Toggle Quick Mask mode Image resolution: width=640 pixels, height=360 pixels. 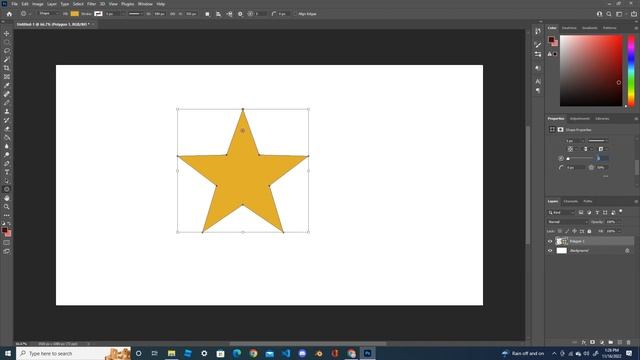coord(7,242)
